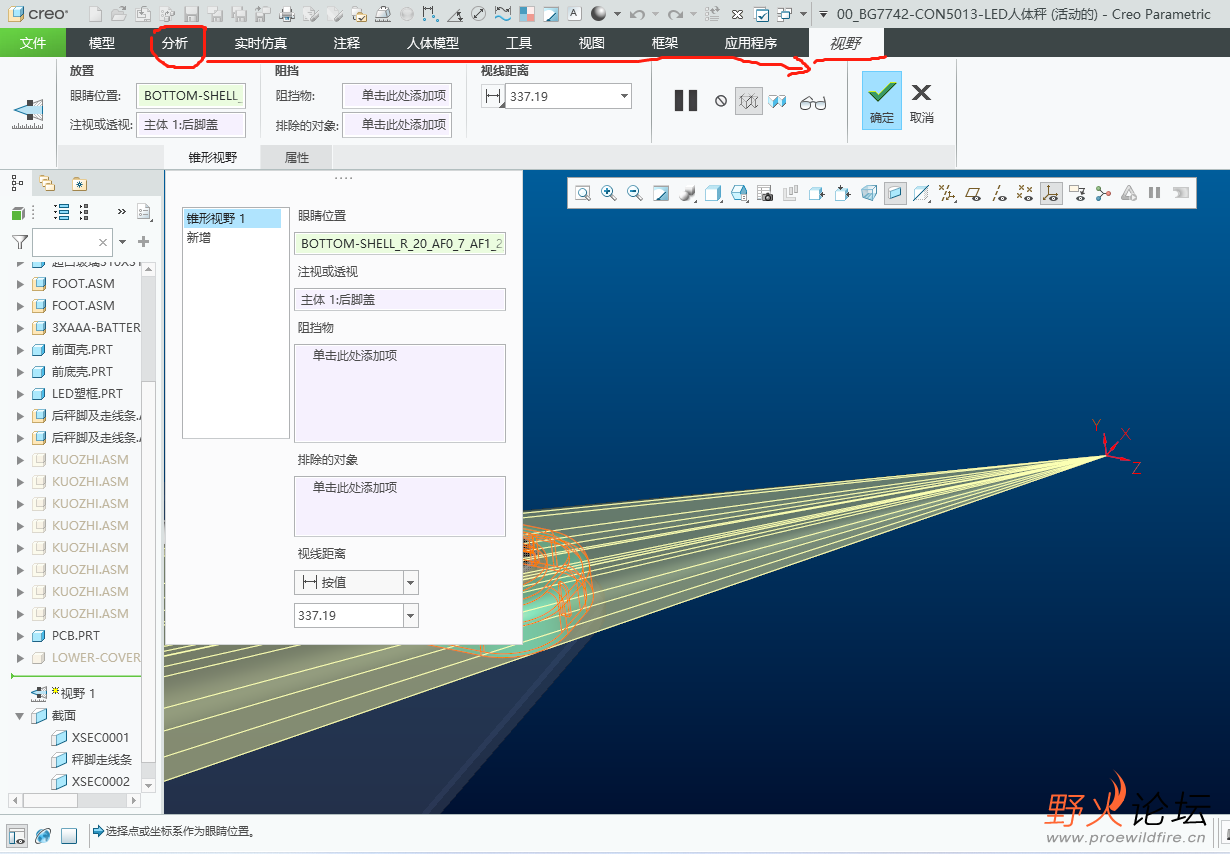Click the Refit zoom icon in graphics toolbar

pyautogui.click(x=582, y=193)
